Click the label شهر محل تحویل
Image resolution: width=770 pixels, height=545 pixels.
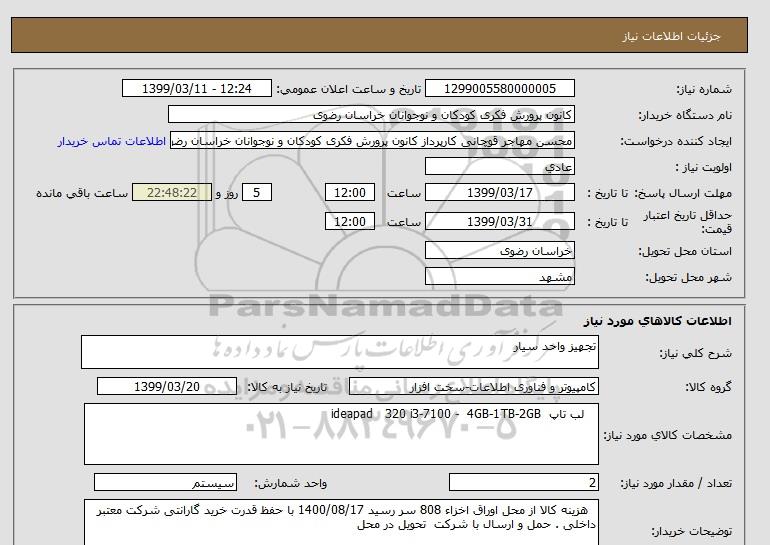(x=688, y=277)
